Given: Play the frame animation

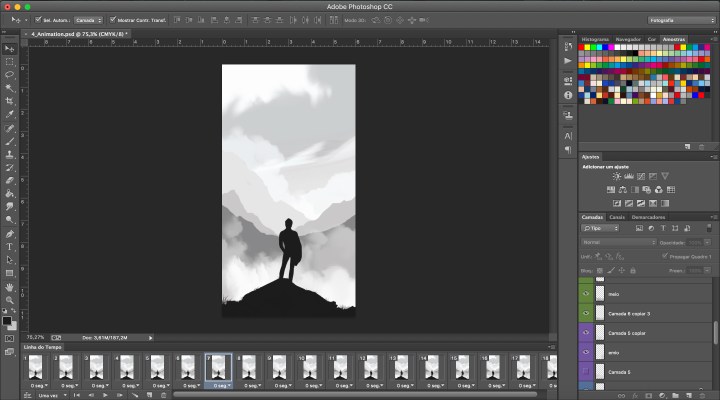Looking at the screenshot, I should (x=105, y=395).
